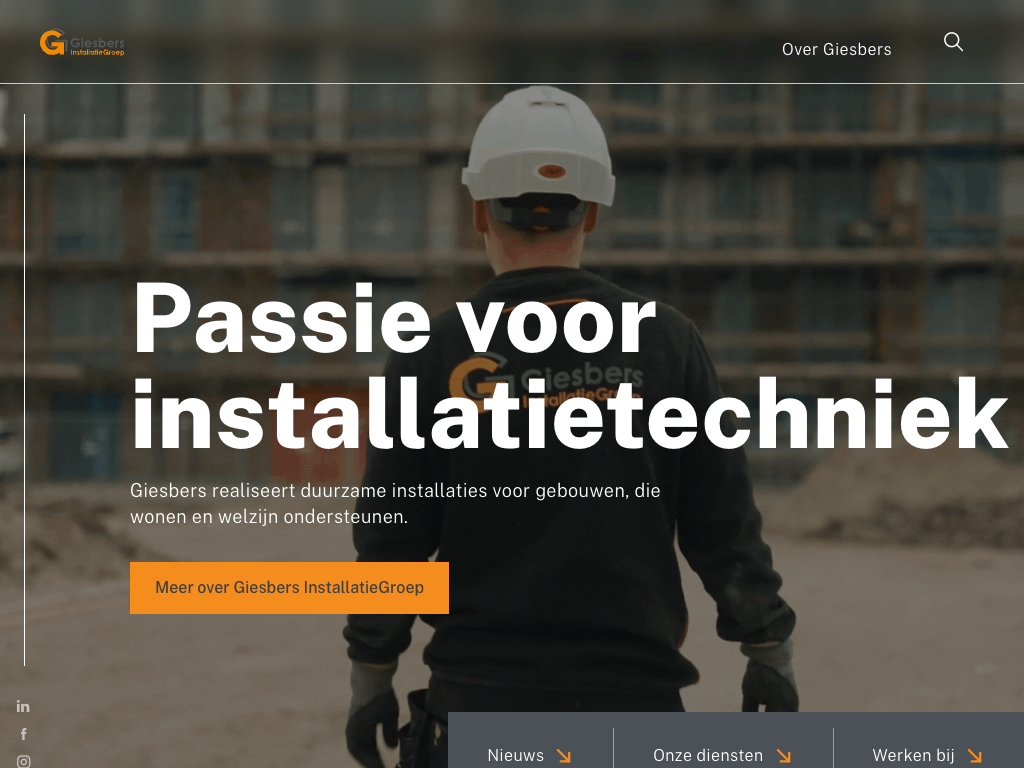The height and width of the screenshot is (768, 1024).
Task: Click the arrow icon beside Nieuws
Action: tap(564, 756)
